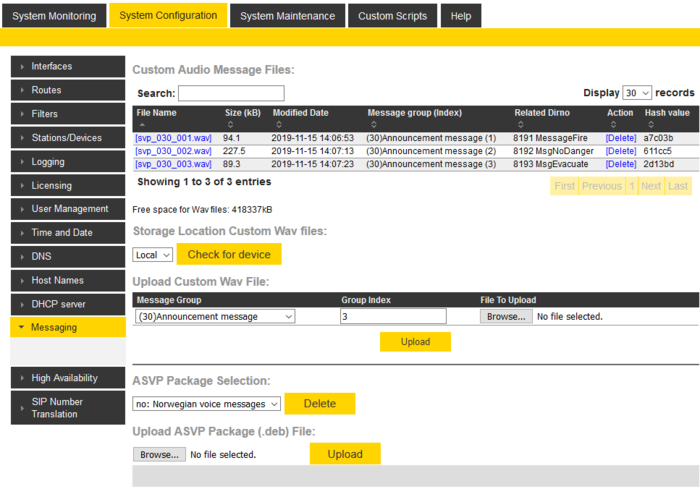The width and height of the screenshot is (700, 489).
Task: Open the Display records count dropdown
Action: [x=637, y=92]
